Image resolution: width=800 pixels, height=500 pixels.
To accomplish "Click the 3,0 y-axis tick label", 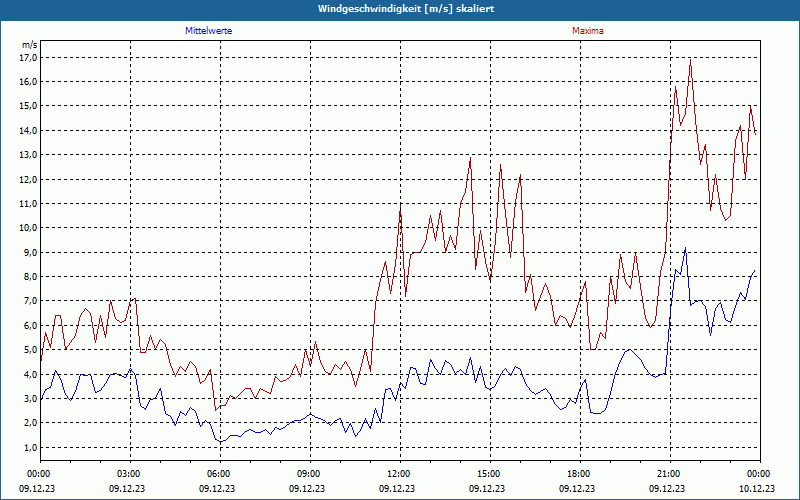I will point(31,398).
